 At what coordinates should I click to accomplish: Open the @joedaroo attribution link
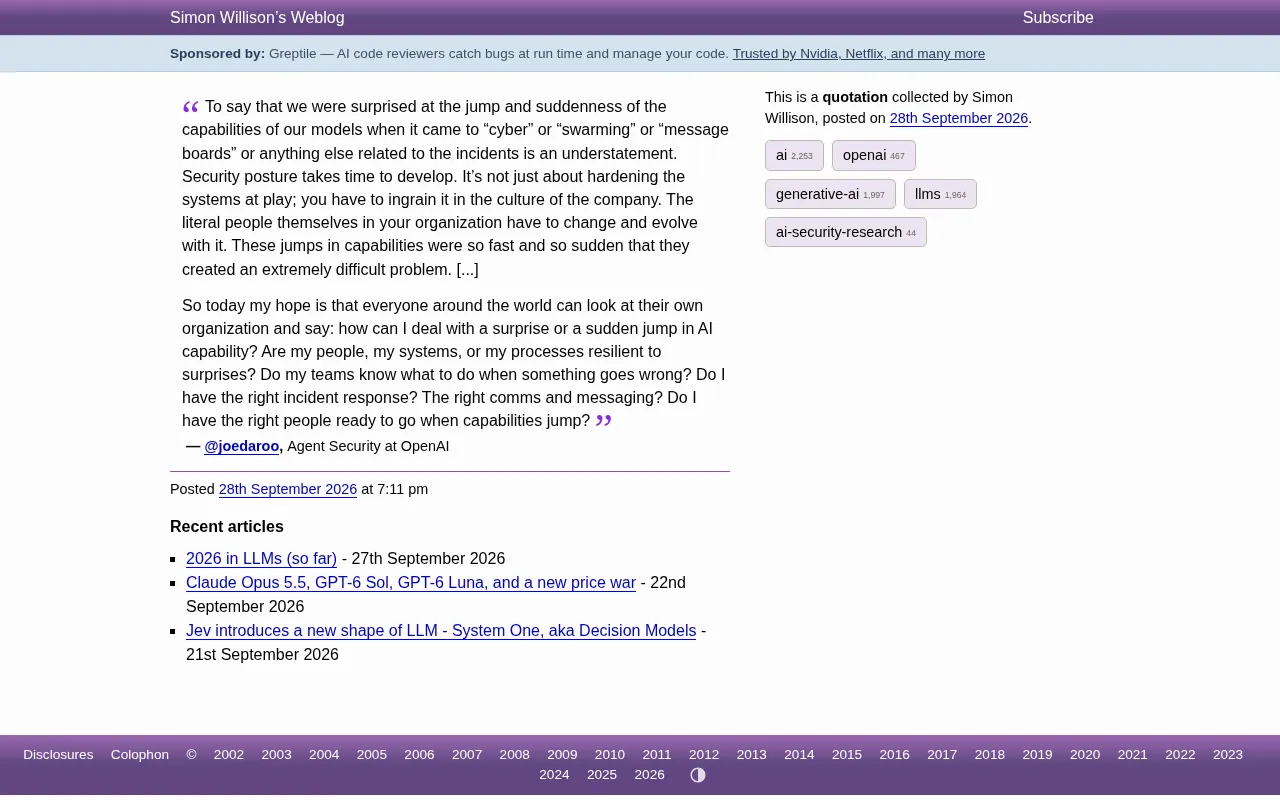(242, 446)
